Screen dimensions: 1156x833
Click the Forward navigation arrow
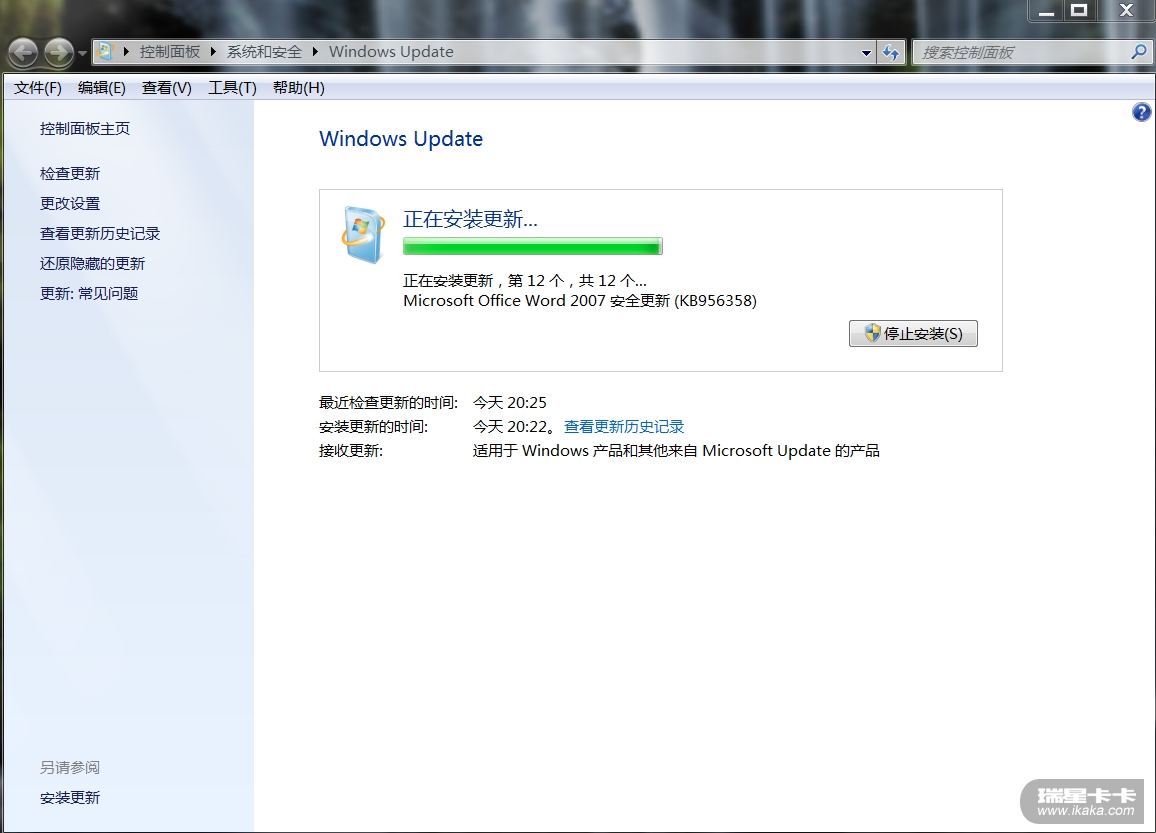point(59,52)
